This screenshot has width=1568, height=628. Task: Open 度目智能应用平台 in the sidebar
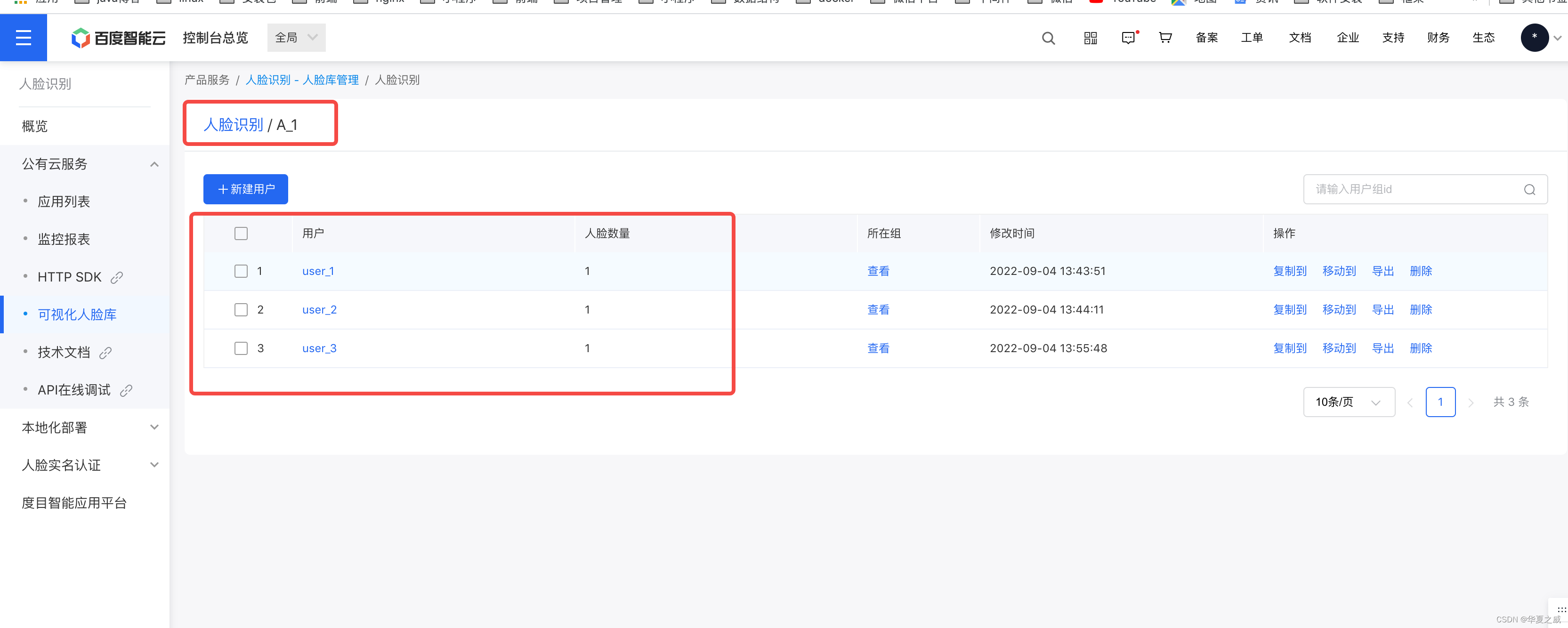tap(74, 503)
